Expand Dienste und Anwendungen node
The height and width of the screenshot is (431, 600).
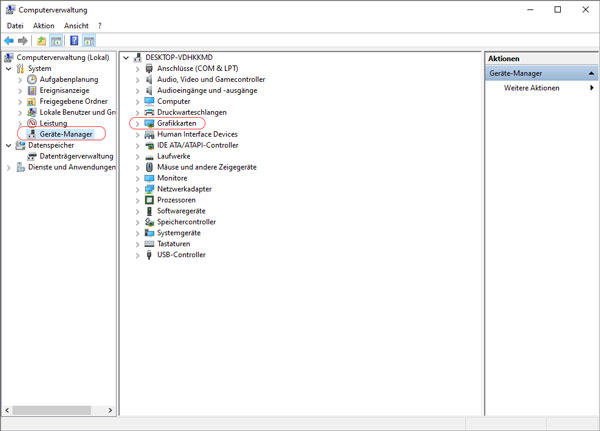[9, 167]
